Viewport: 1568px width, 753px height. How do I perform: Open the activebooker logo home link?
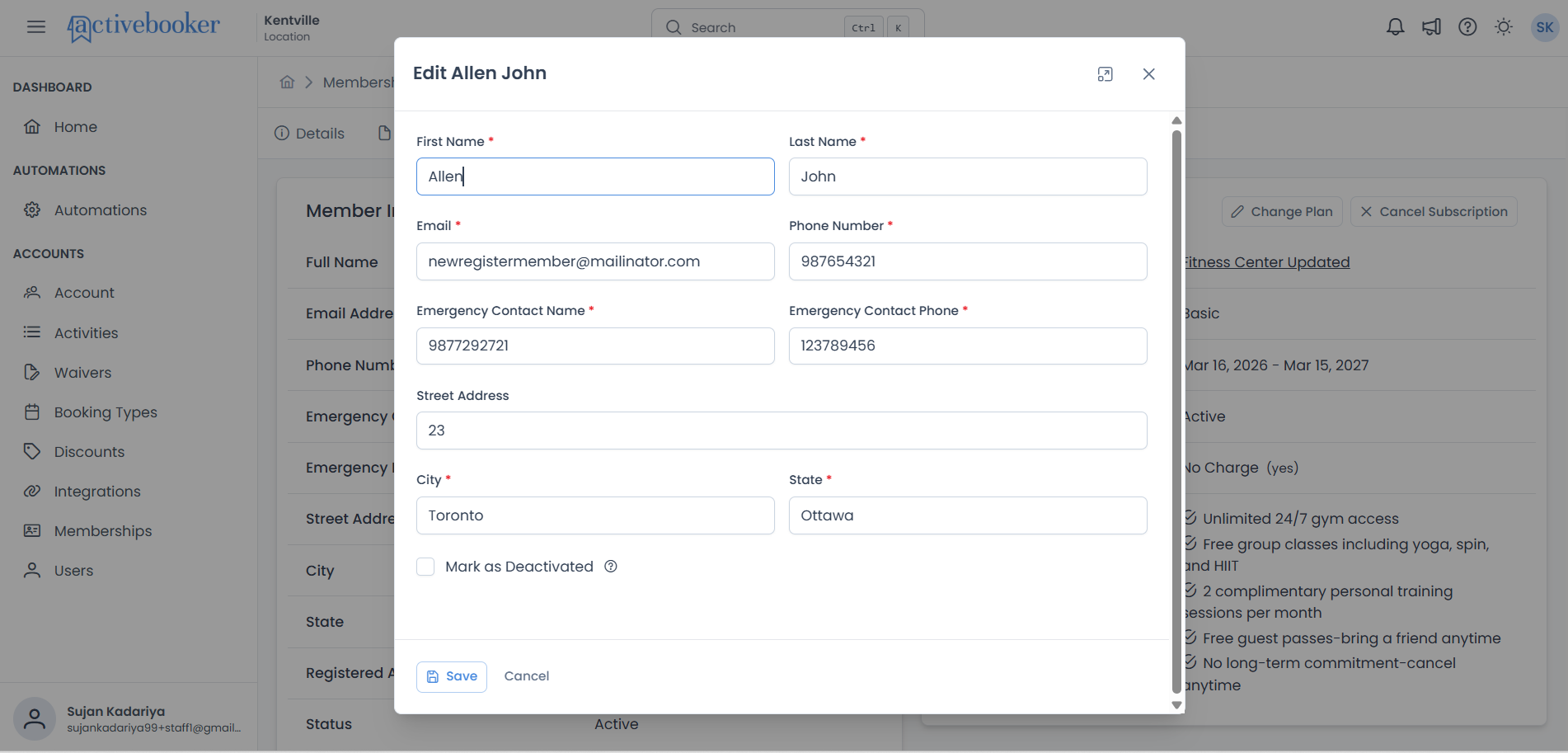point(143,26)
